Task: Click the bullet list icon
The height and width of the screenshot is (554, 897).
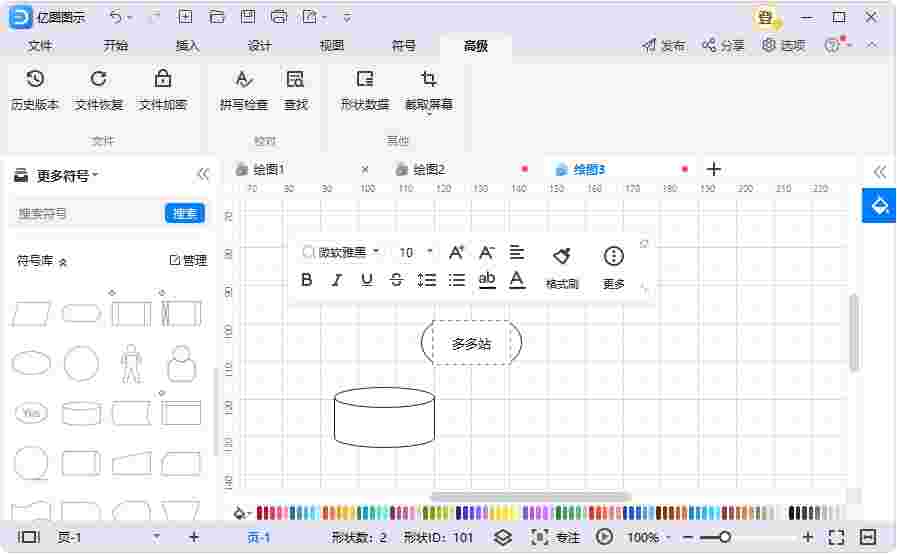Action: (457, 280)
